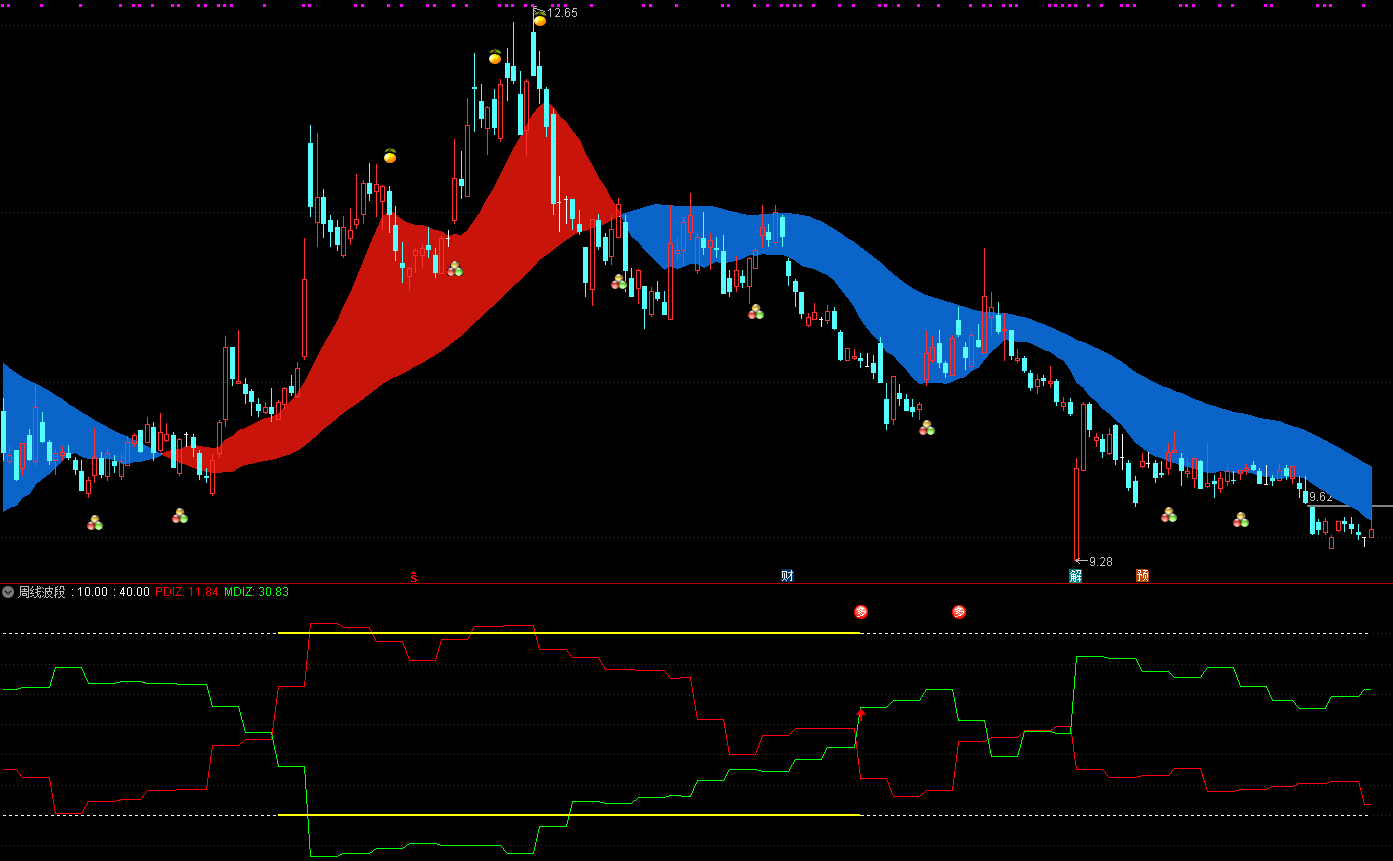The width and height of the screenshot is (1393, 861).
Task: Click the red S marker below the chart
Action: [413, 576]
